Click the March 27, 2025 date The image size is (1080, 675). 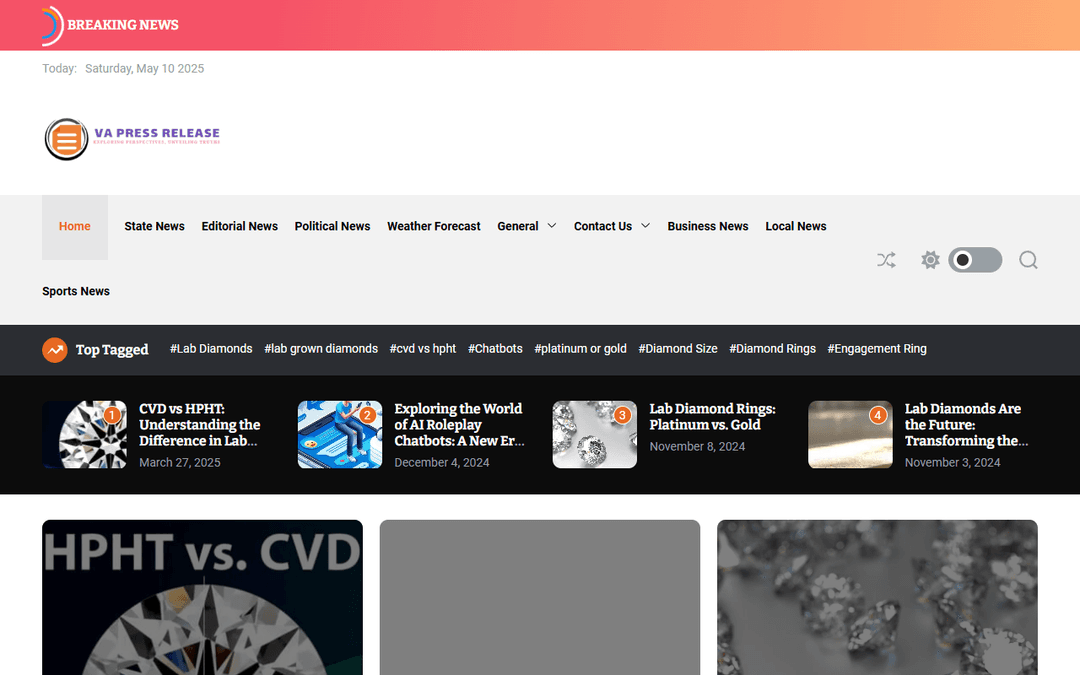[x=180, y=462]
